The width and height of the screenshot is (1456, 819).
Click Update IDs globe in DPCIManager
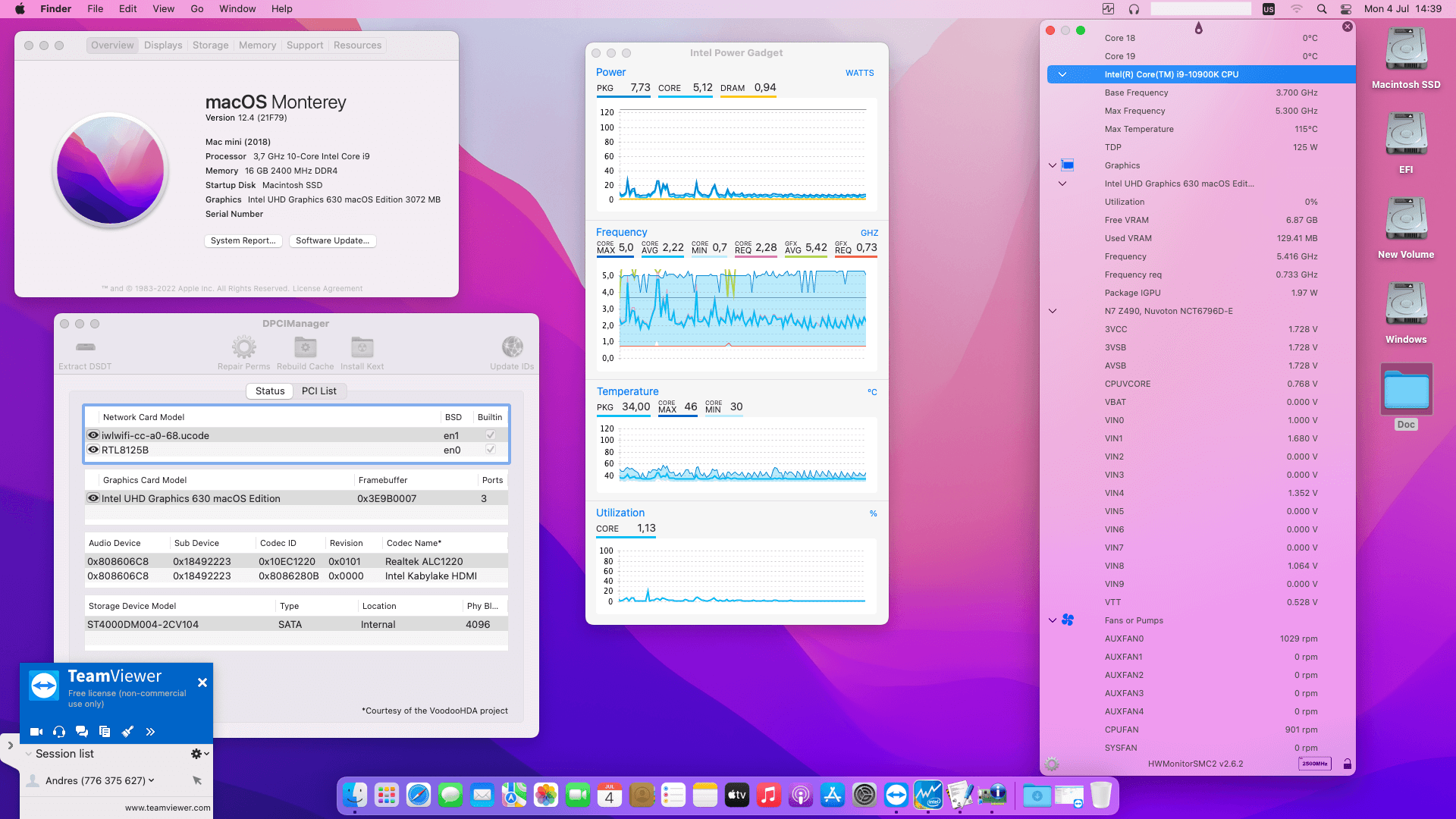512,347
